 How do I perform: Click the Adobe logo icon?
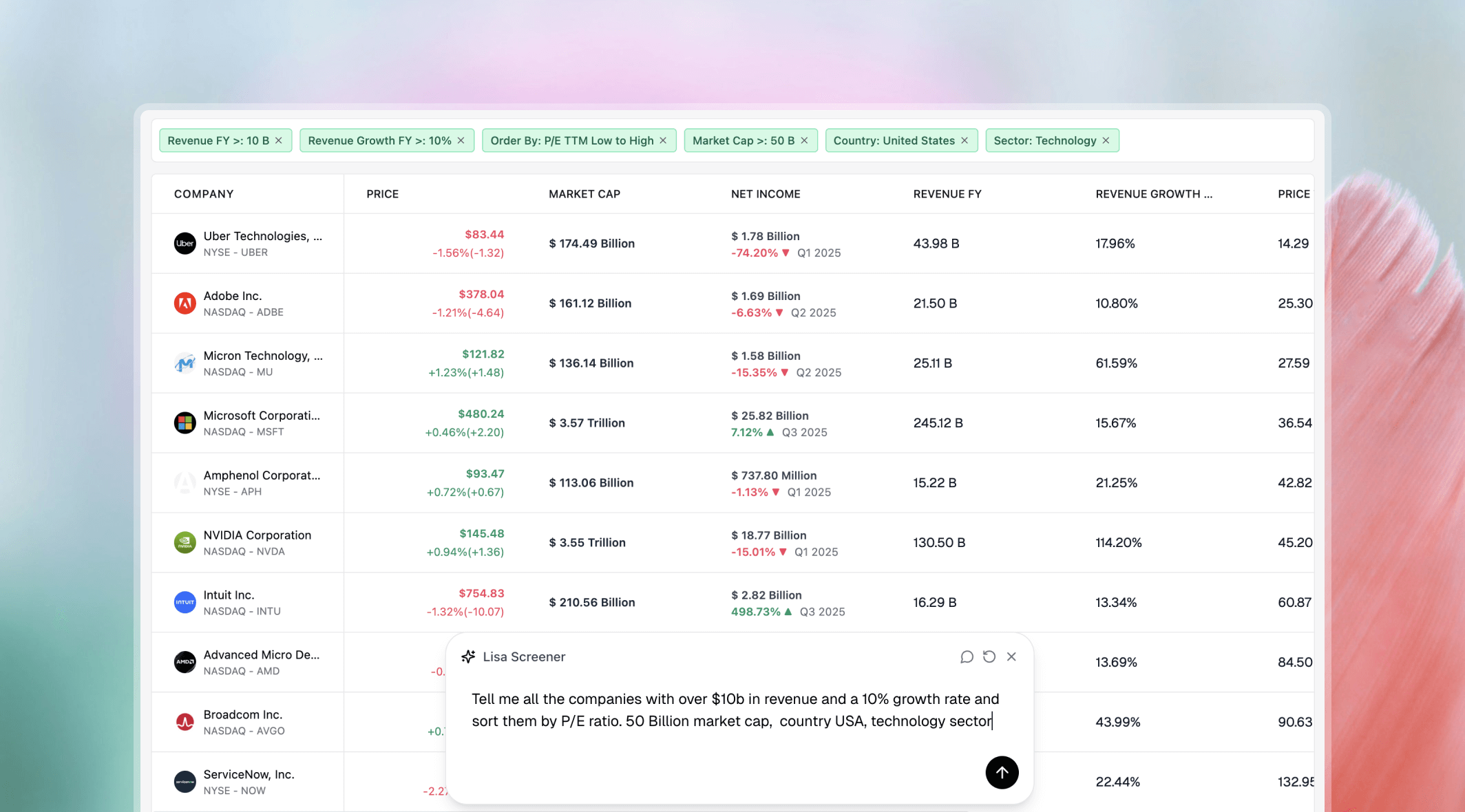185,303
